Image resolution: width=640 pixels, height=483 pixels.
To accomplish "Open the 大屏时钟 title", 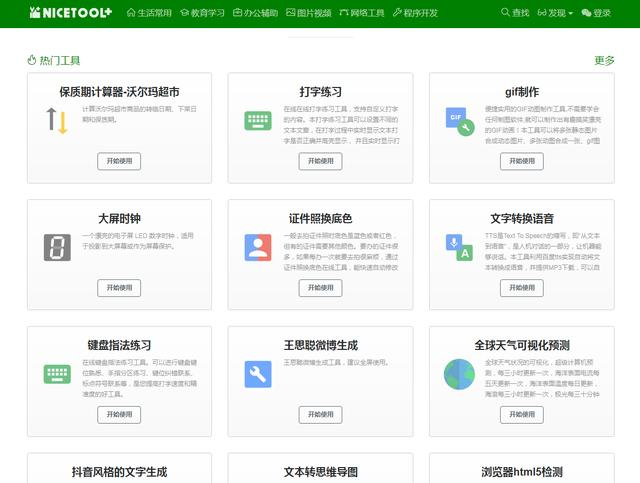I will pos(119,218).
